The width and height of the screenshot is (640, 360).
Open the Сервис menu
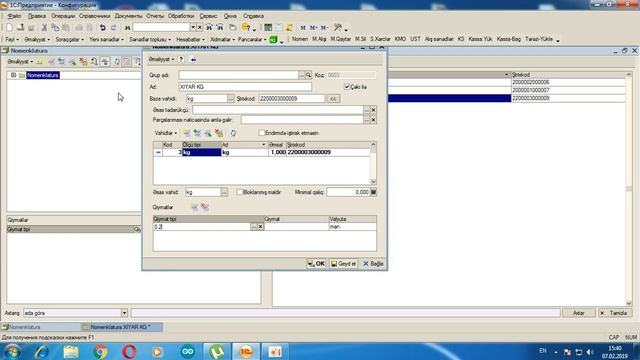[208, 16]
